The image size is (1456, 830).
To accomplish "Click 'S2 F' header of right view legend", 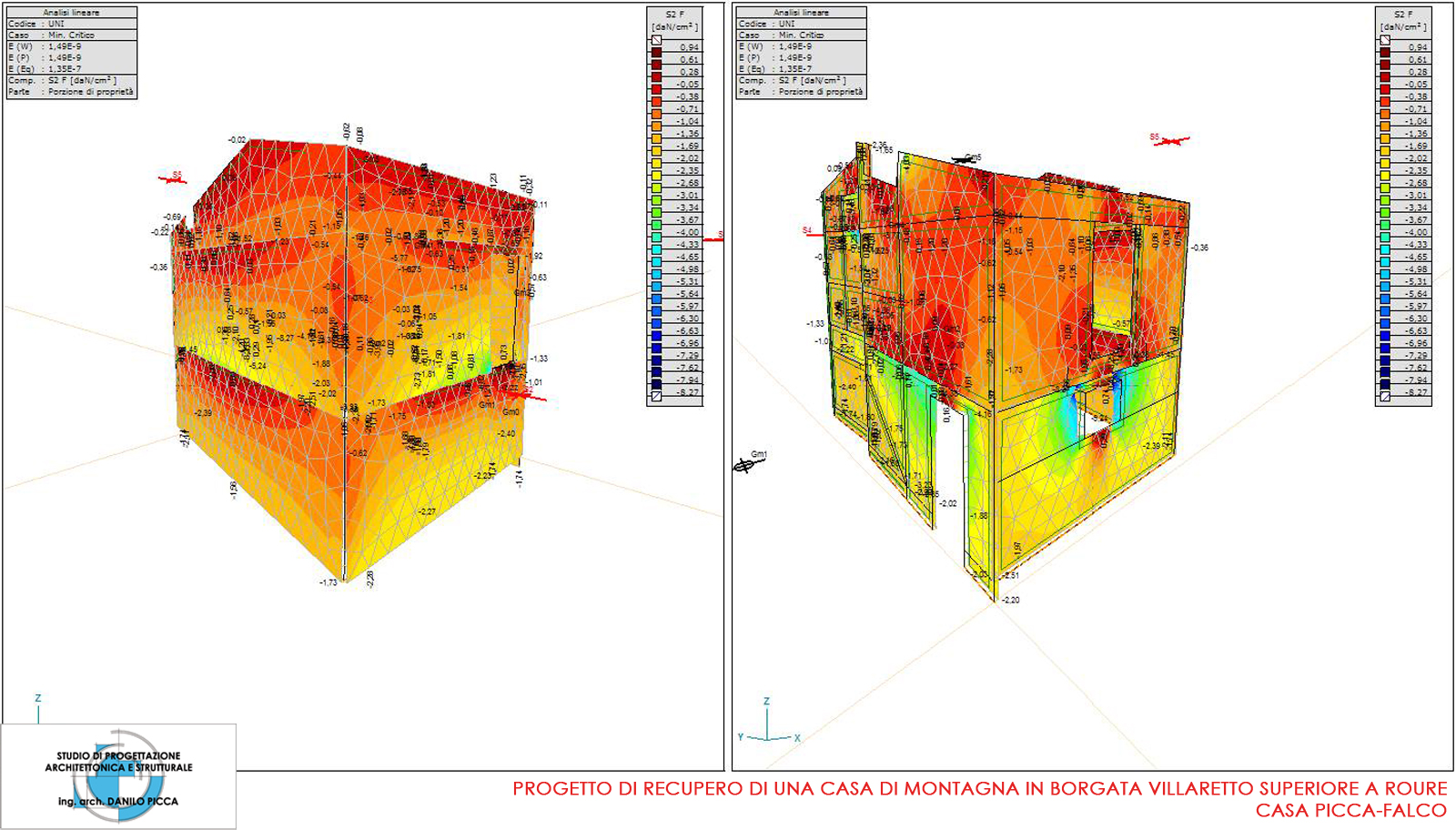I will [1403, 15].
